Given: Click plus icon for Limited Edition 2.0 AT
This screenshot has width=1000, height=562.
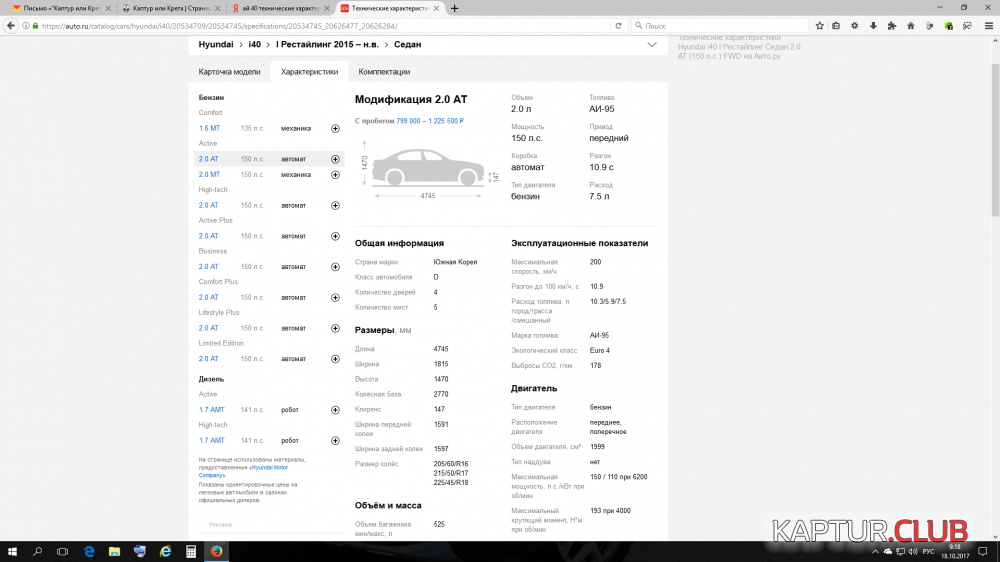Looking at the screenshot, I should [x=335, y=359].
